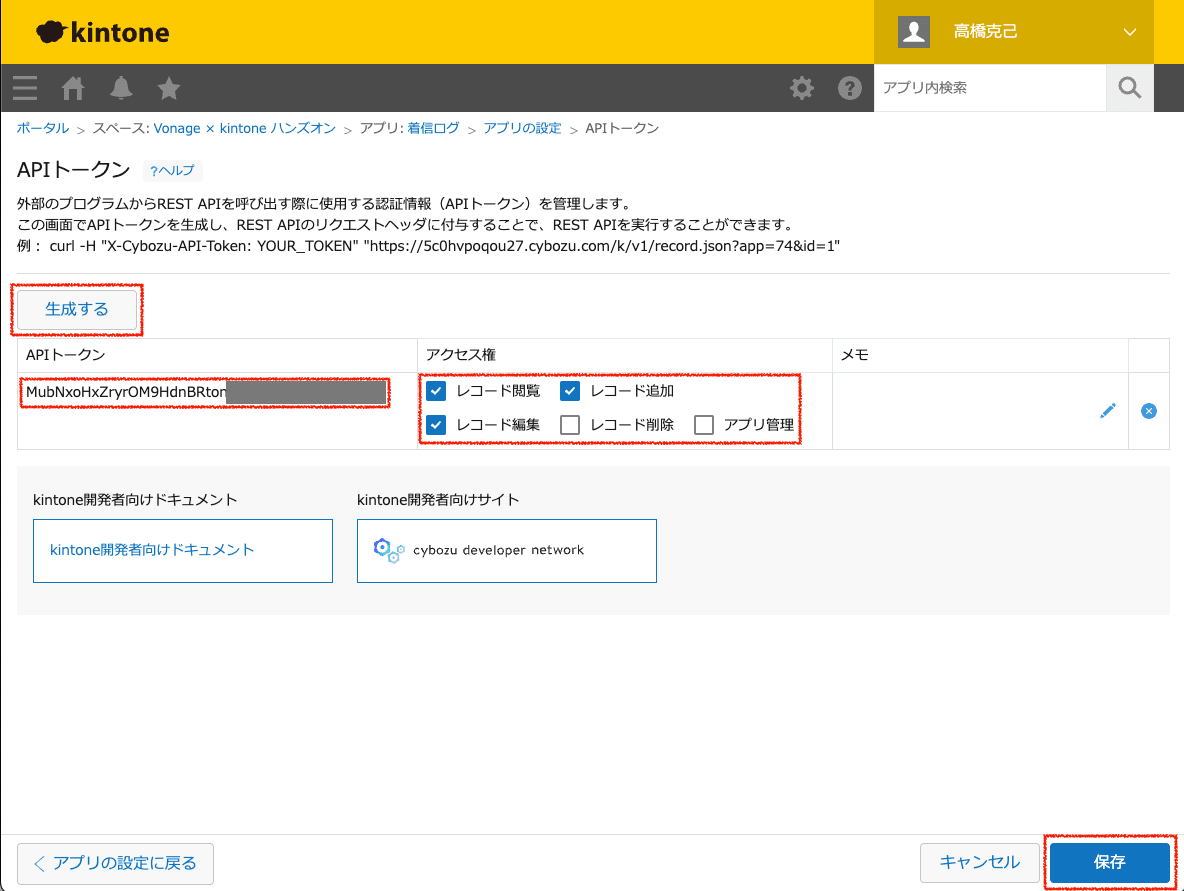The width and height of the screenshot is (1184, 891).
Task: Uncheck レコード編集 checkbox
Action: point(436,425)
